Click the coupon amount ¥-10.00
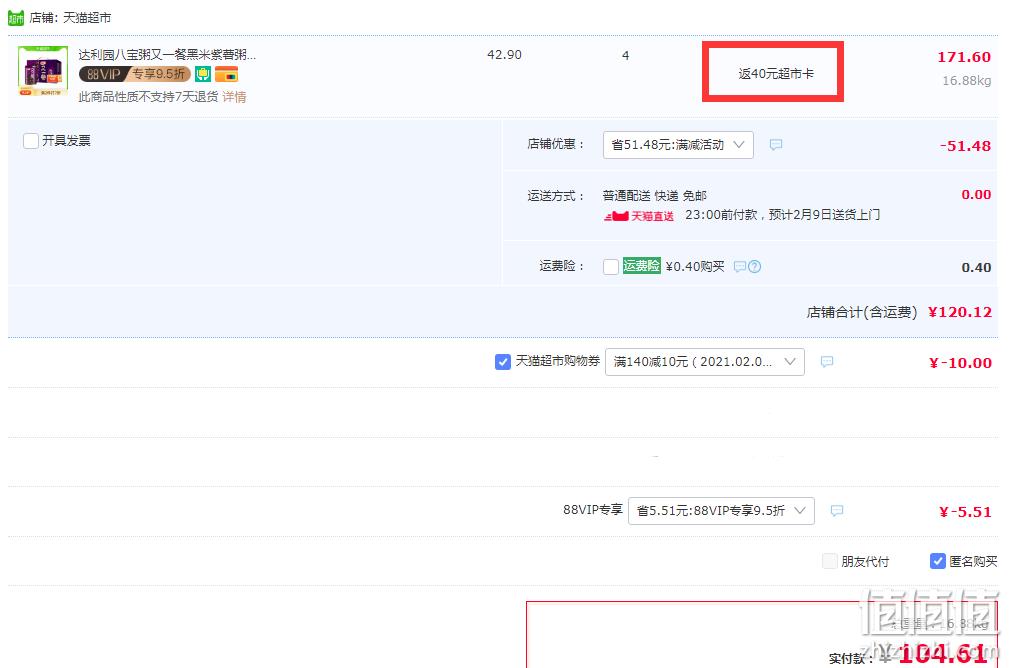Viewport: 1009px width, 668px height. tap(960, 363)
